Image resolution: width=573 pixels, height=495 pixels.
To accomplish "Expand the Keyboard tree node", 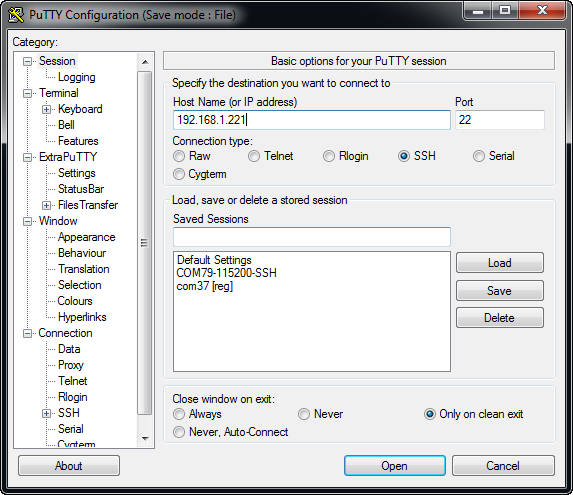I will (x=46, y=109).
